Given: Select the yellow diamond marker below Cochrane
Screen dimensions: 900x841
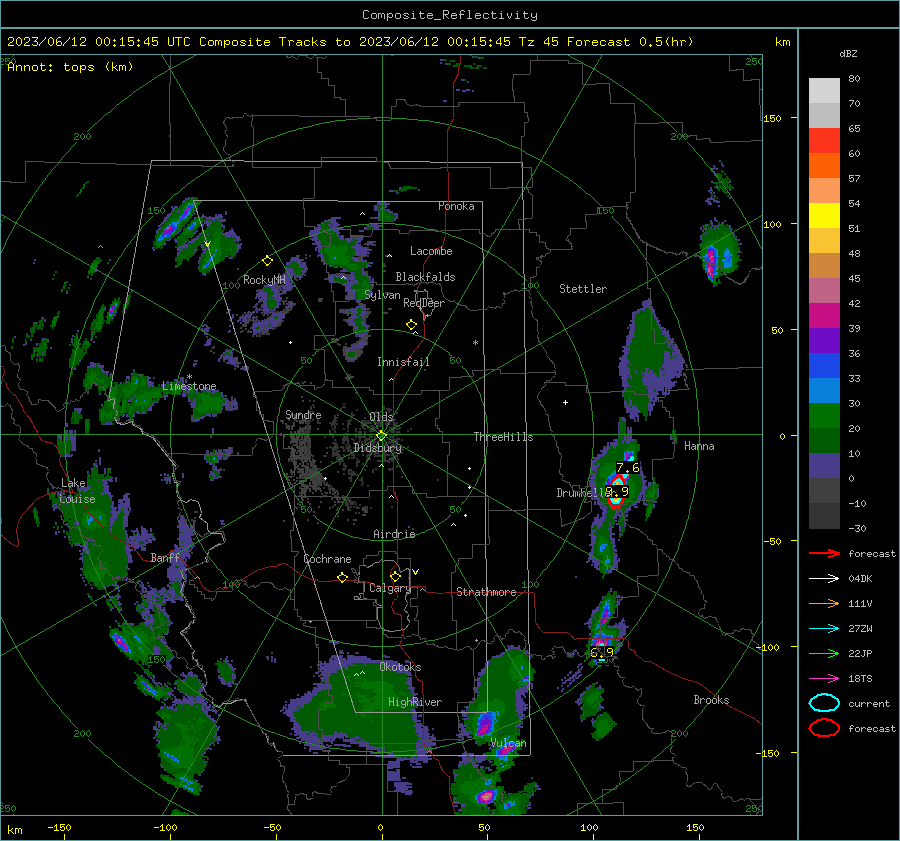Looking at the screenshot, I should point(342,577).
